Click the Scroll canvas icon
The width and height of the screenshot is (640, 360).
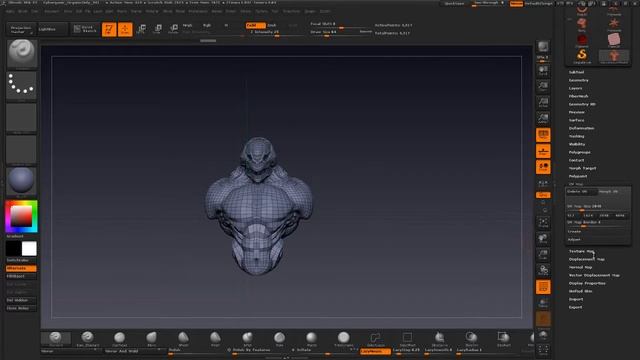[x=543, y=71]
